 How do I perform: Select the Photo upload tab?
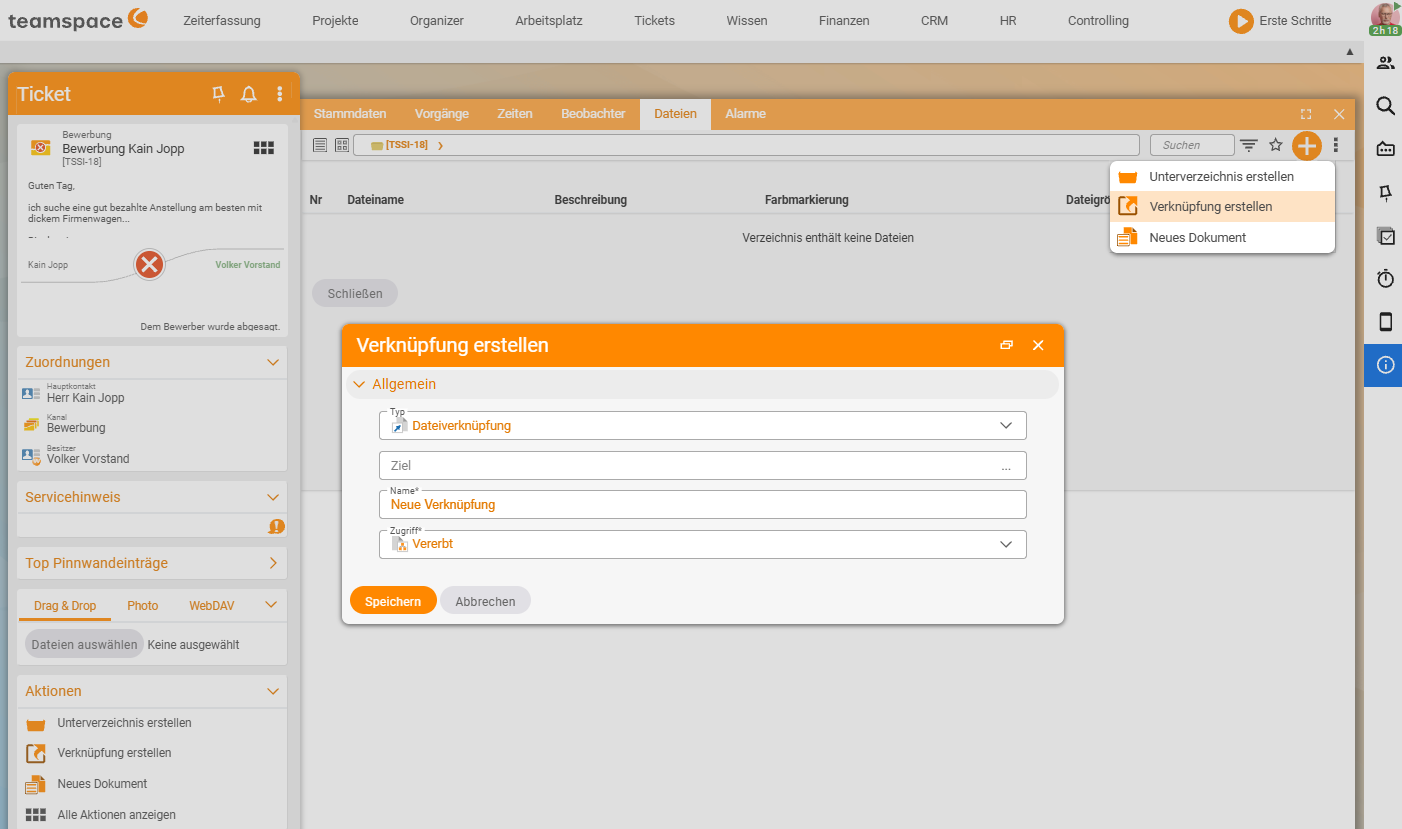[x=143, y=606]
